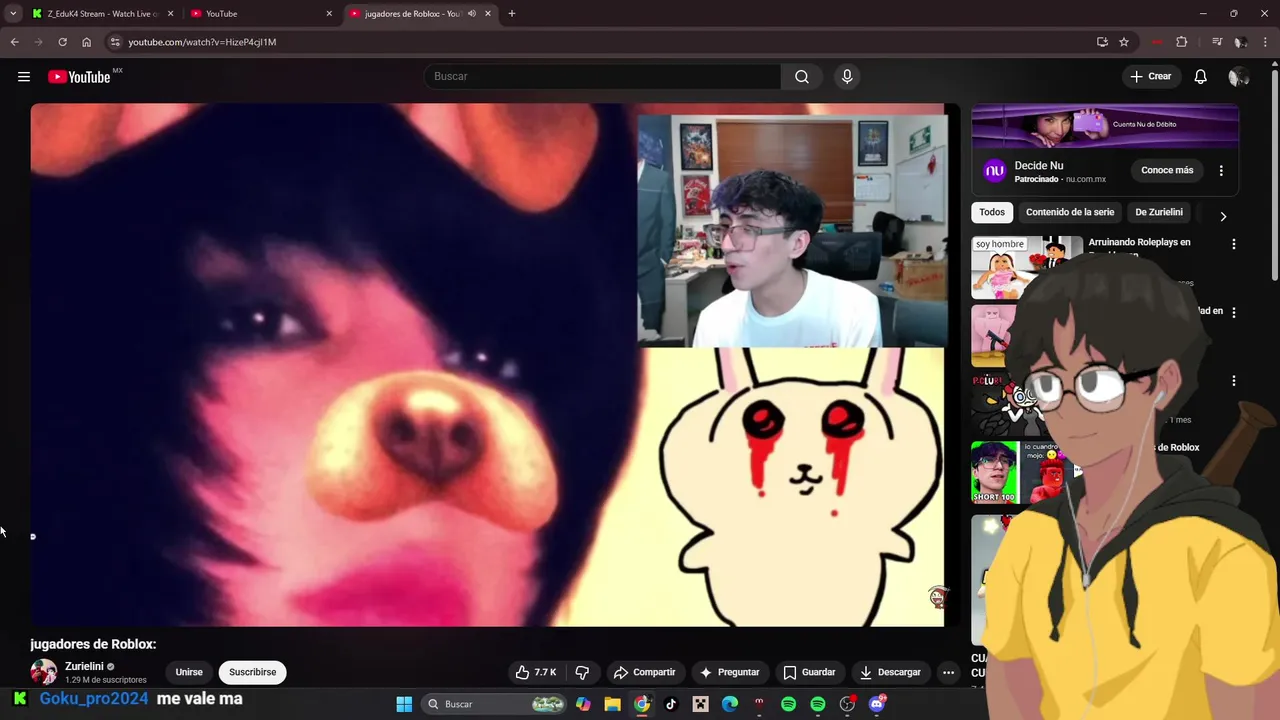The width and height of the screenshot is (1280, 720).
Task: Mute tab via speaker icon on Roblox tab
Action: [x=472, y=14]
